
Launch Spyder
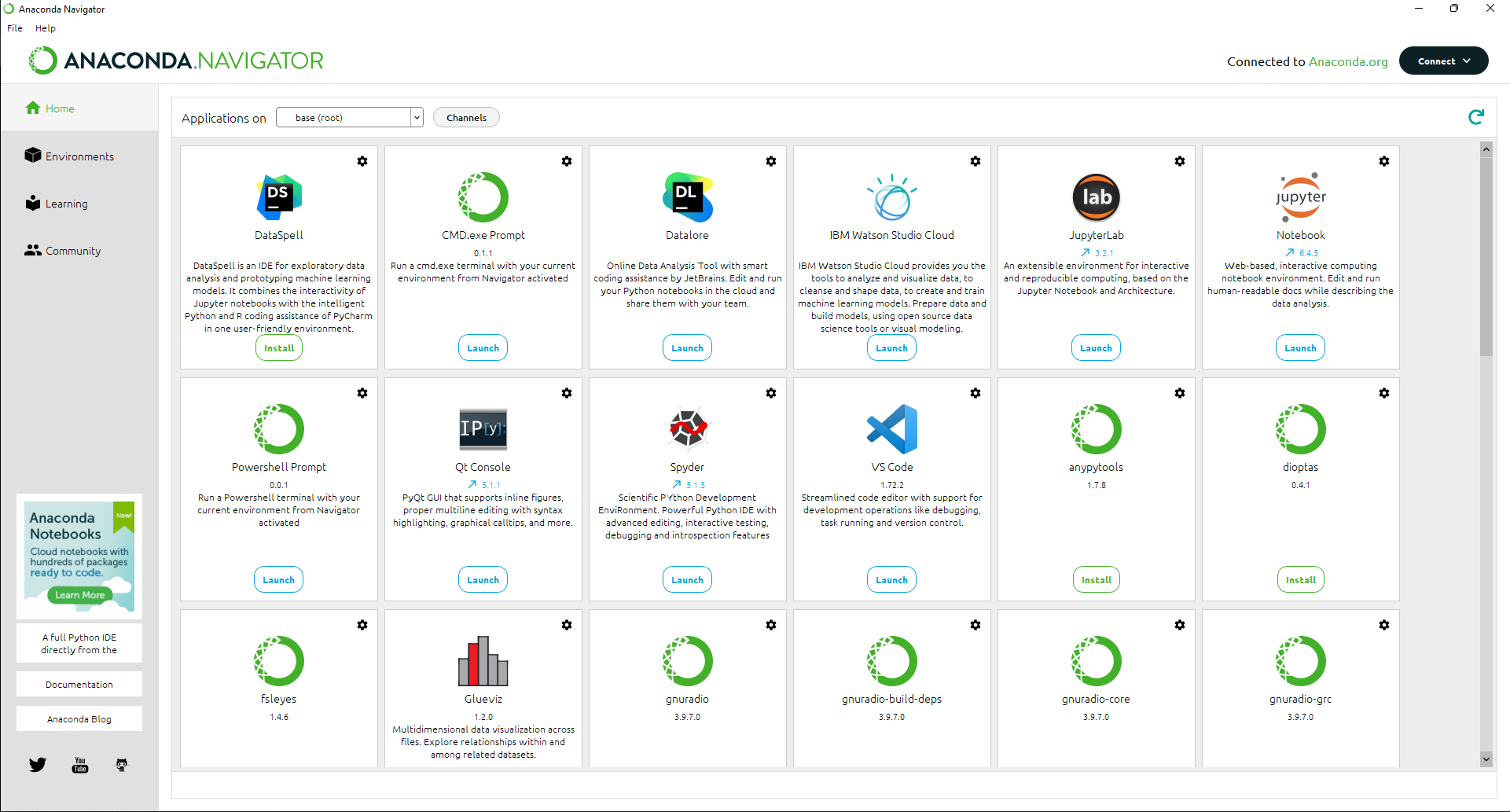click(x=687, y=579)
